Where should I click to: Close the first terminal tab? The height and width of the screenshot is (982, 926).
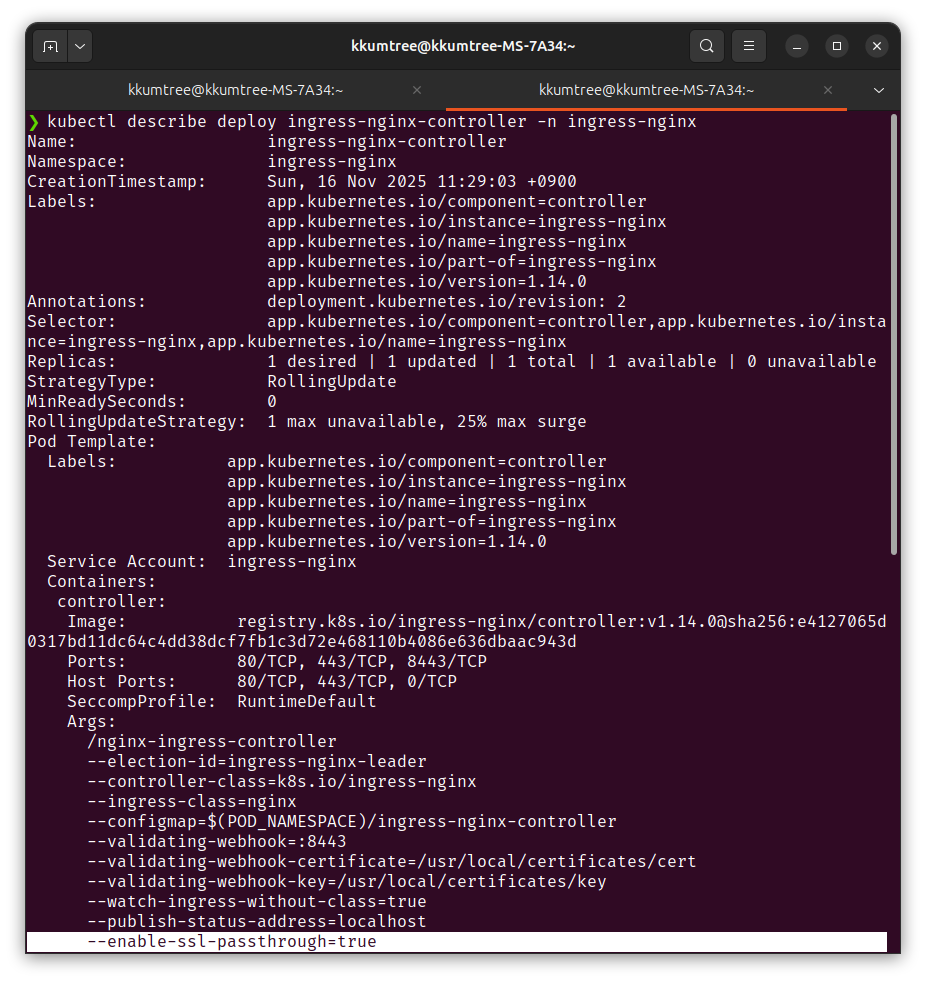[417, 90]
